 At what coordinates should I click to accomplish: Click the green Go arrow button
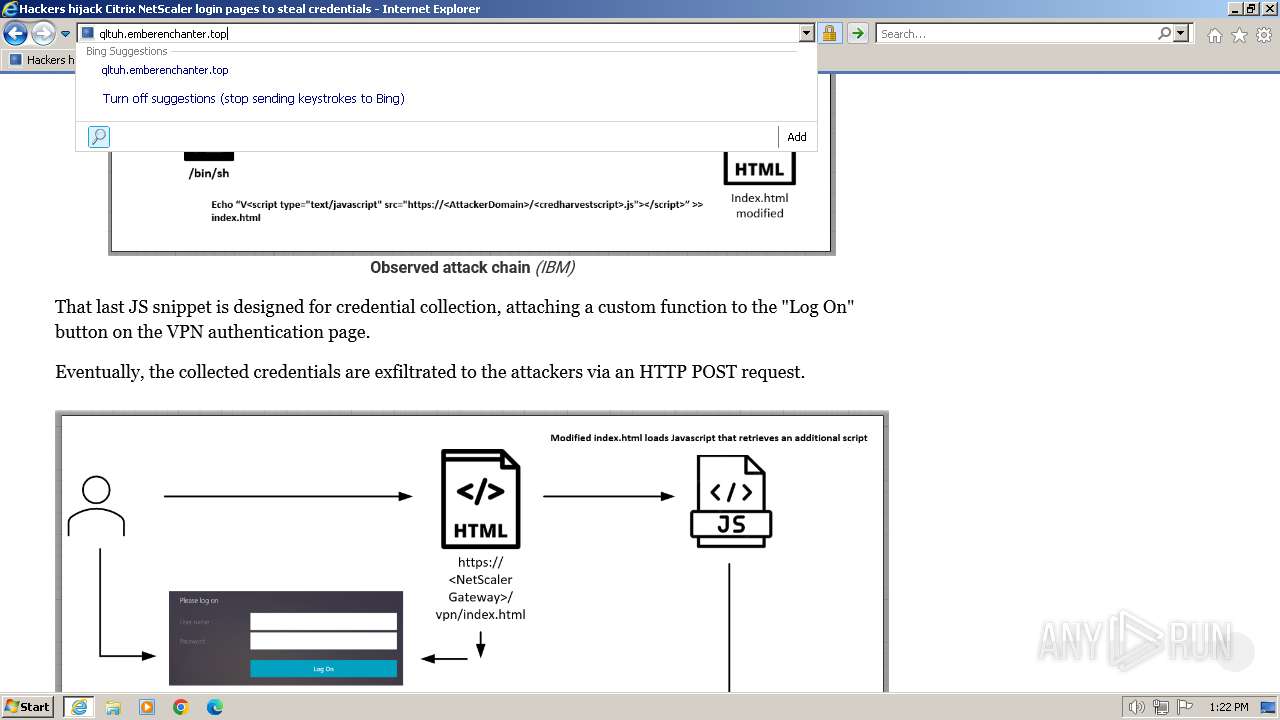(857, 34)
